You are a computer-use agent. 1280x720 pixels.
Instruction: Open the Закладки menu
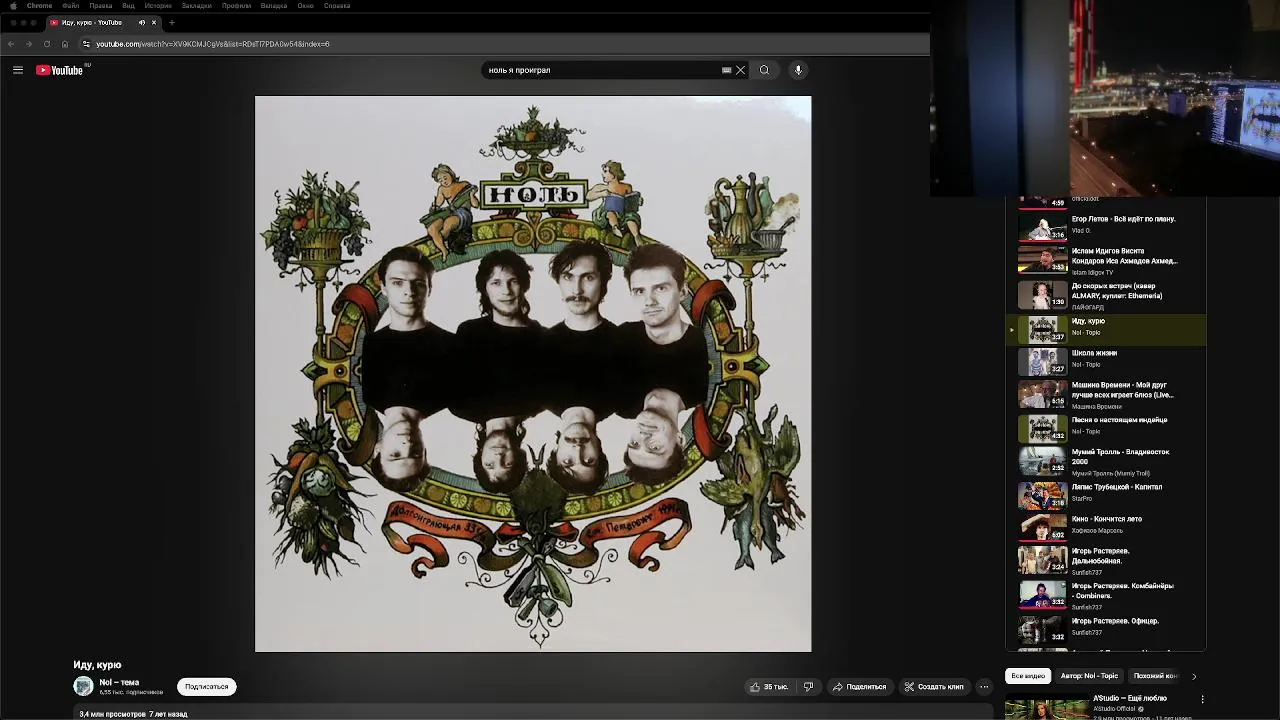pyautogui.click(x=196, y=6)
